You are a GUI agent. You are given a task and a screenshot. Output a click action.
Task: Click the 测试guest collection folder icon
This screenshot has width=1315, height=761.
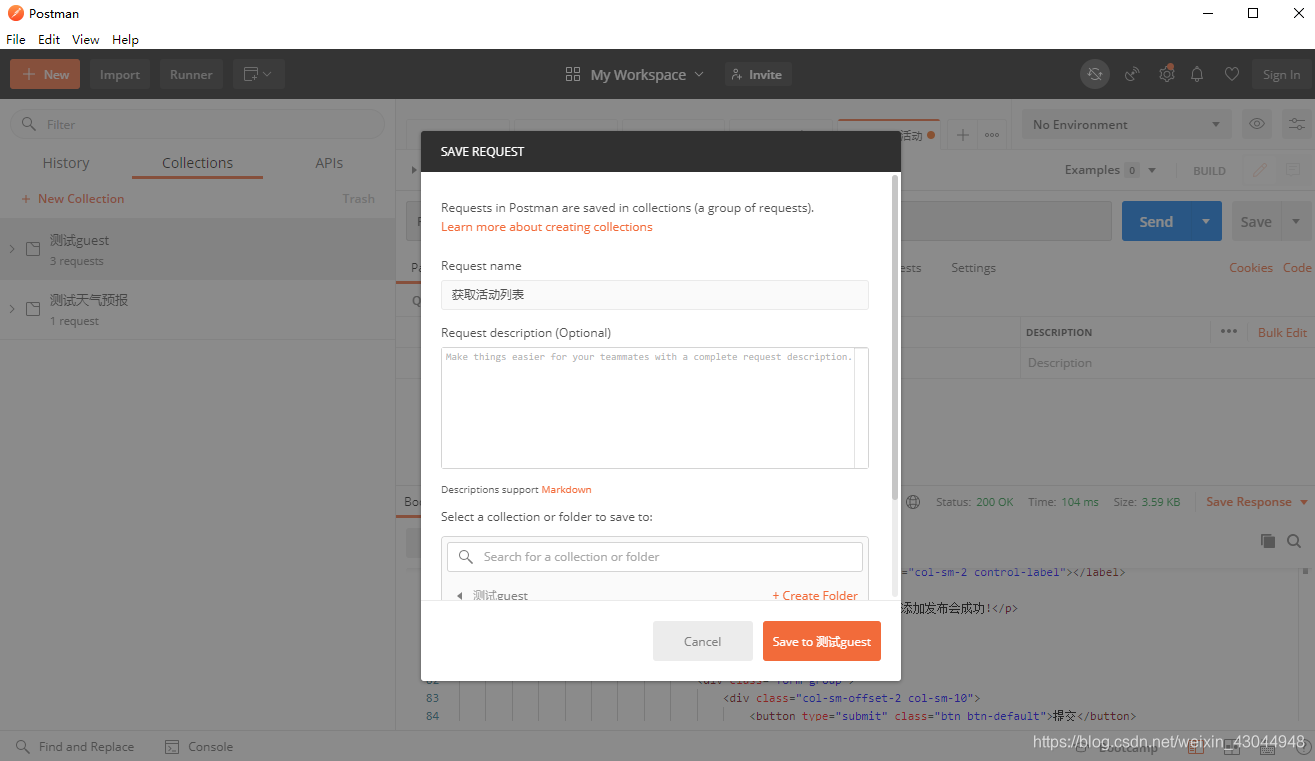[x=33, y=249]
